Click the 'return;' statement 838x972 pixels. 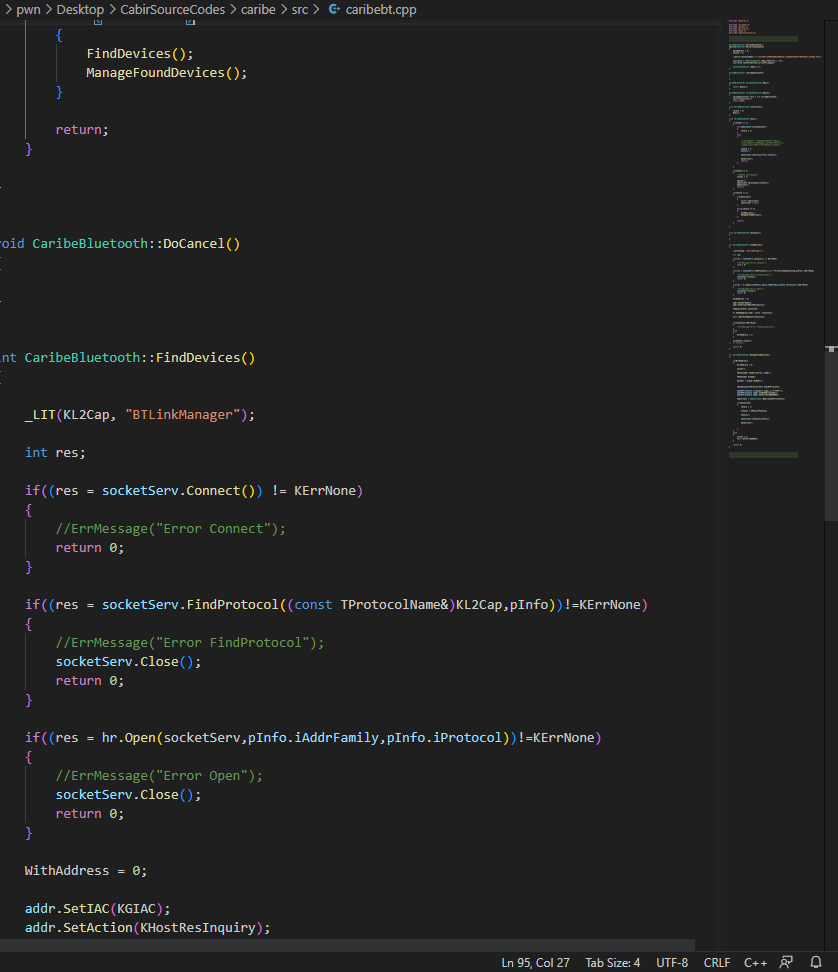click(x=82, y=130)
